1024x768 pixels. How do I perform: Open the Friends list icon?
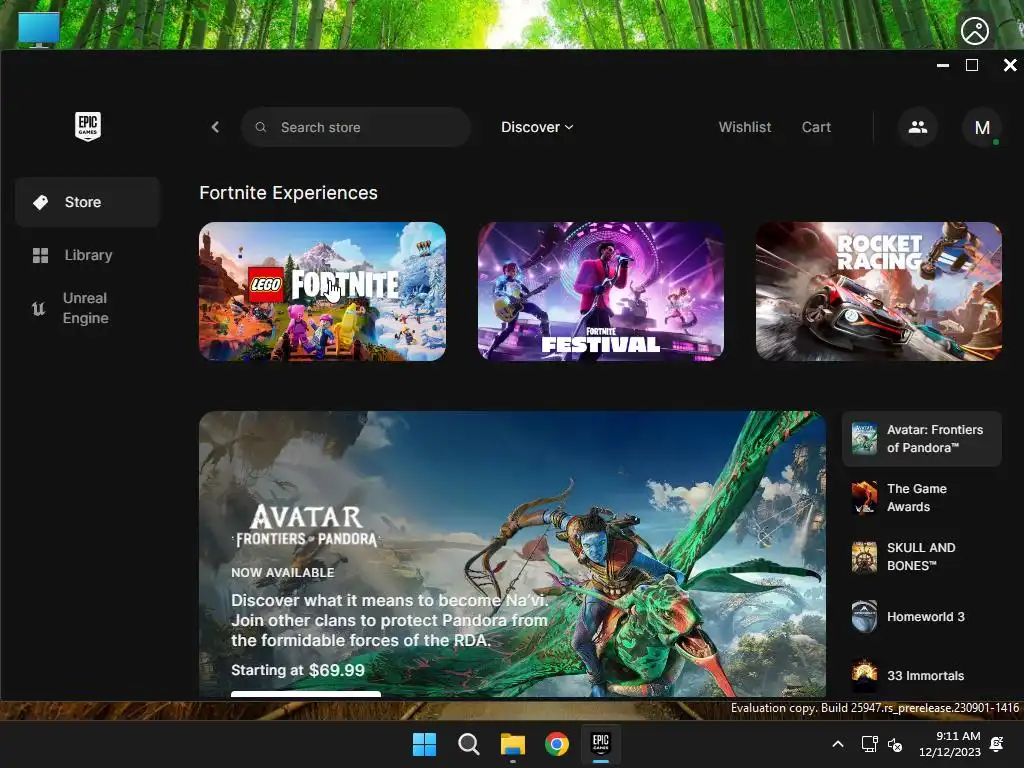[x=918, y=127]
